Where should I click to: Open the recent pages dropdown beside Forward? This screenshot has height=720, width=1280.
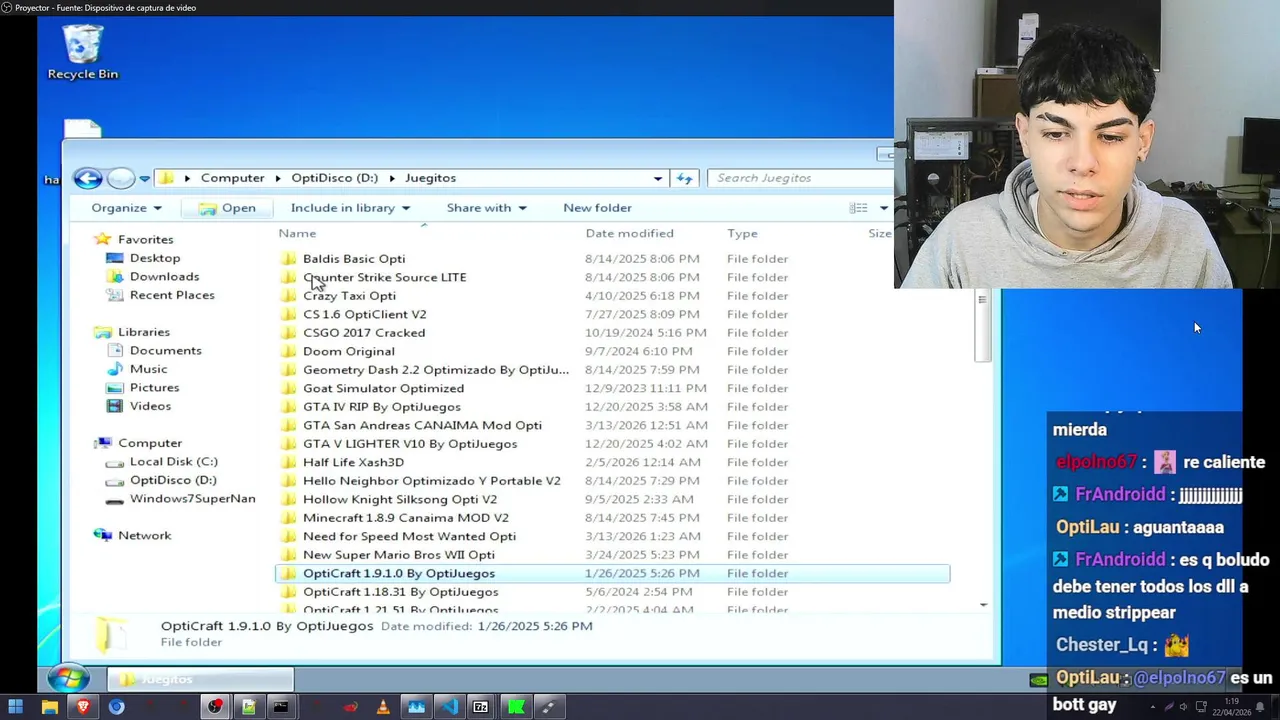tap(145, 179)
